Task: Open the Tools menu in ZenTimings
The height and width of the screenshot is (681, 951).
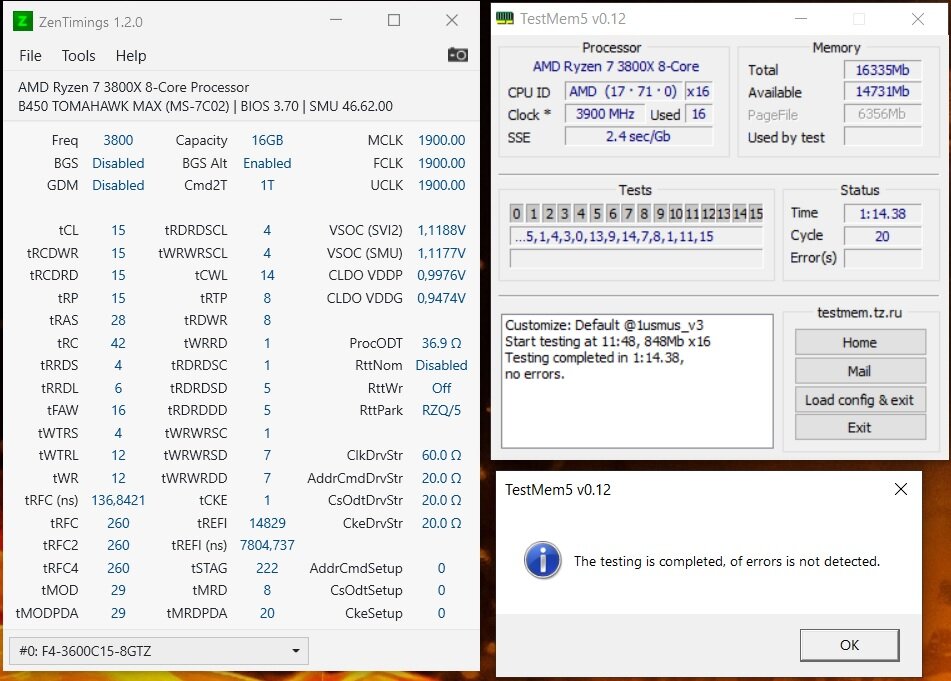Action: (x=78, y=56)
